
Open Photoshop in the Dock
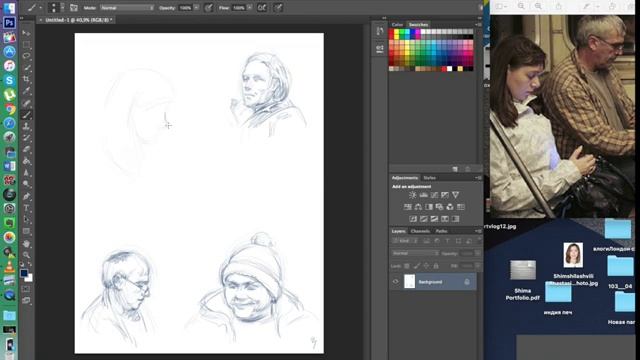[9, 22]
